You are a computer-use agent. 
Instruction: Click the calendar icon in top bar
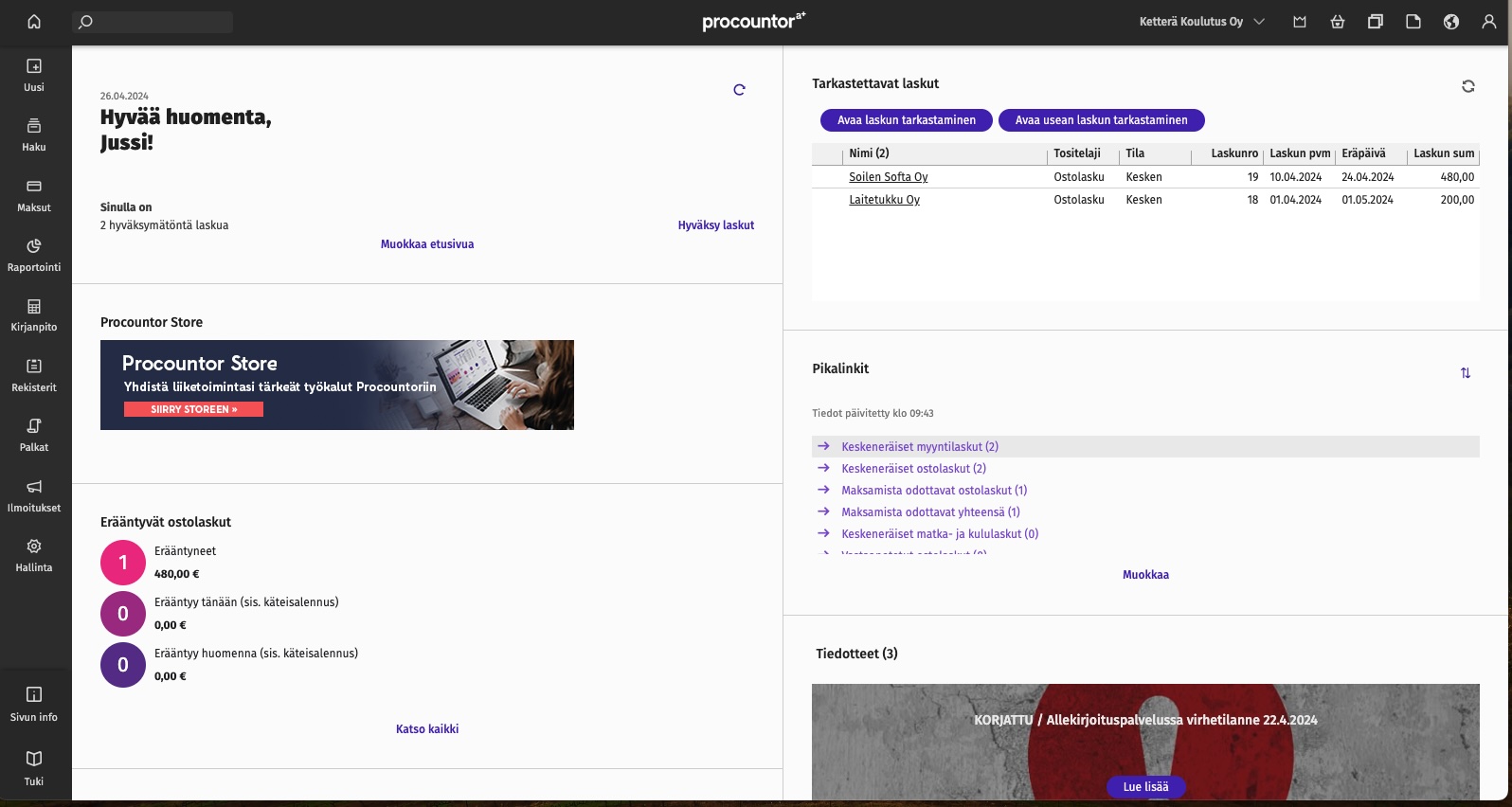coord(1300,22)
